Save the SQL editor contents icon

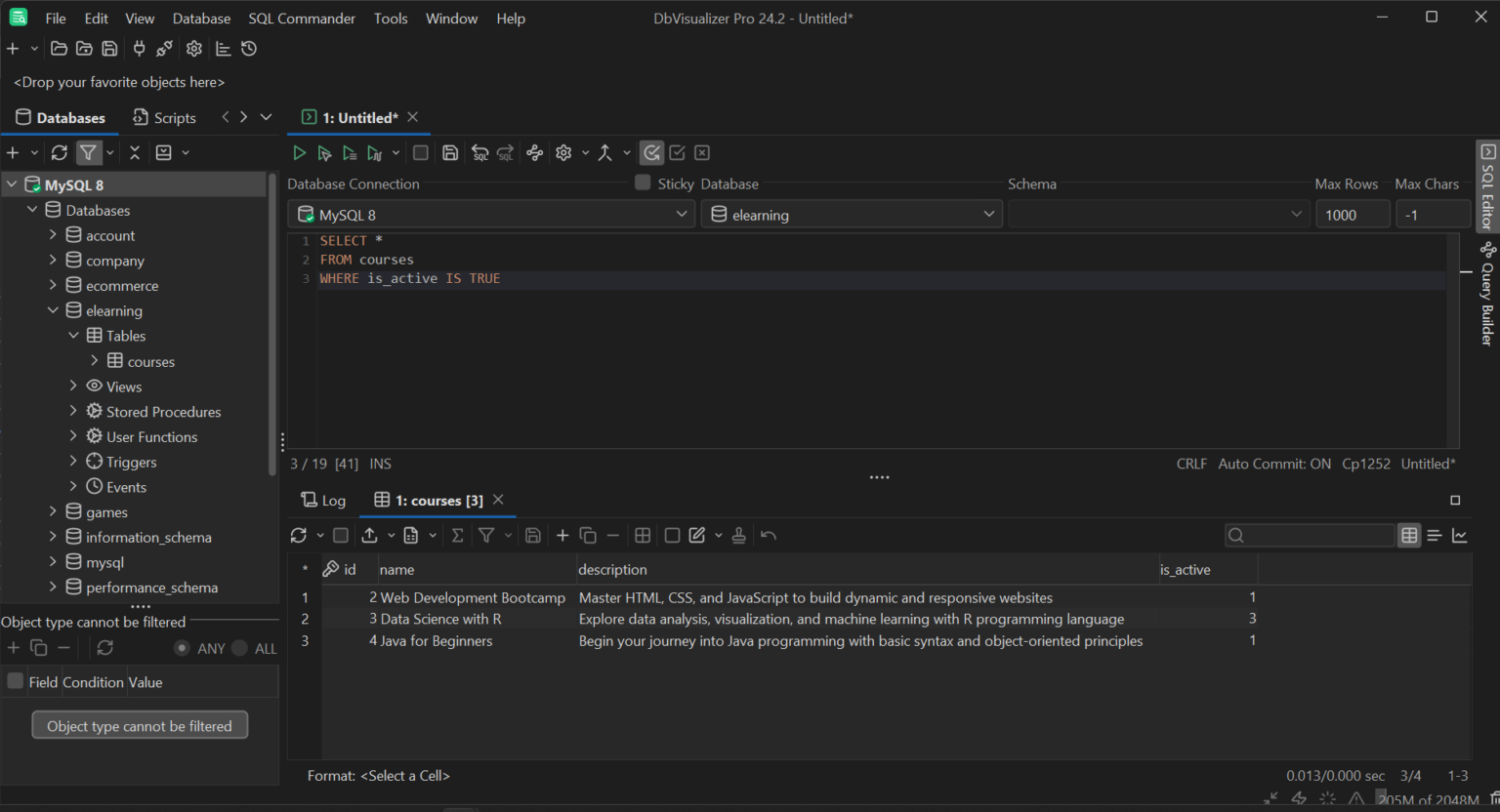click(x=450, y=153)
